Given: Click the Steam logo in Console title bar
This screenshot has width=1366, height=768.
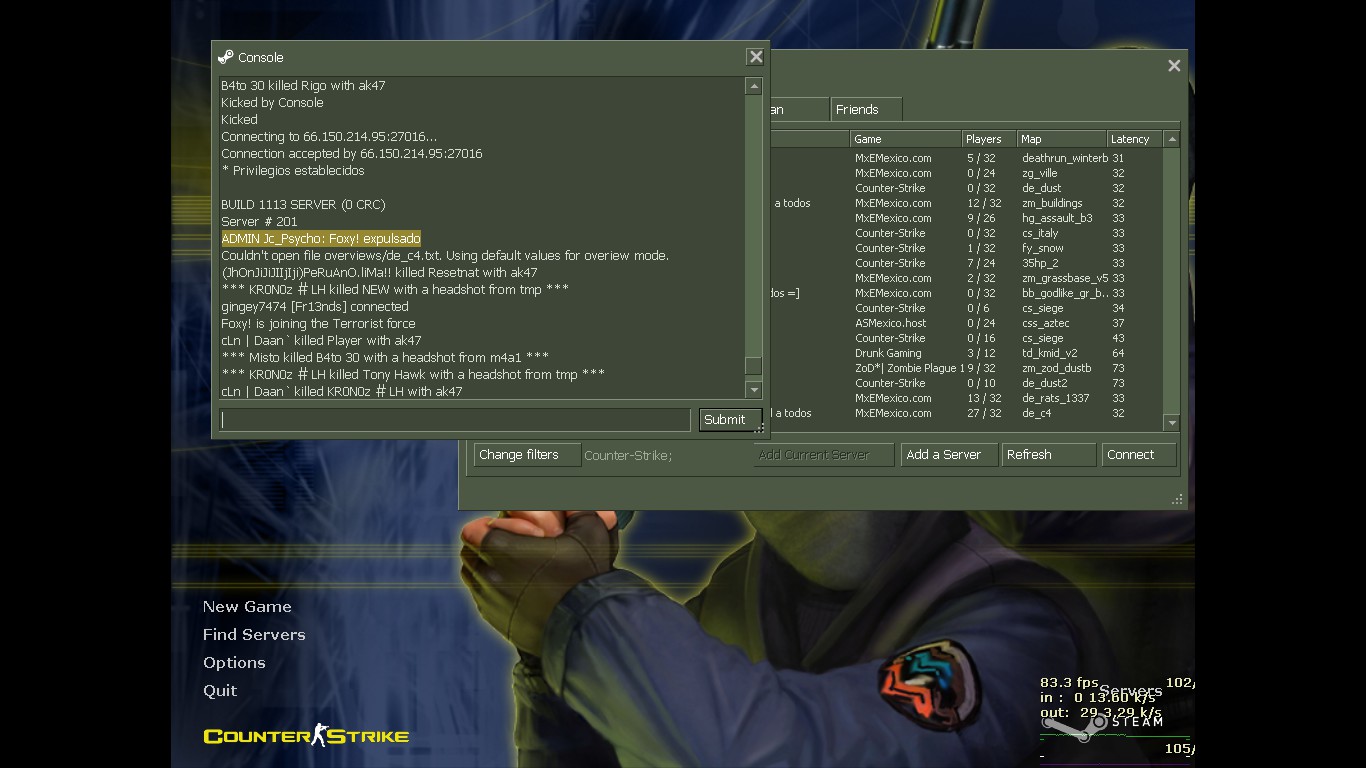Looking at the screenshot, I should tap(226, 57).
